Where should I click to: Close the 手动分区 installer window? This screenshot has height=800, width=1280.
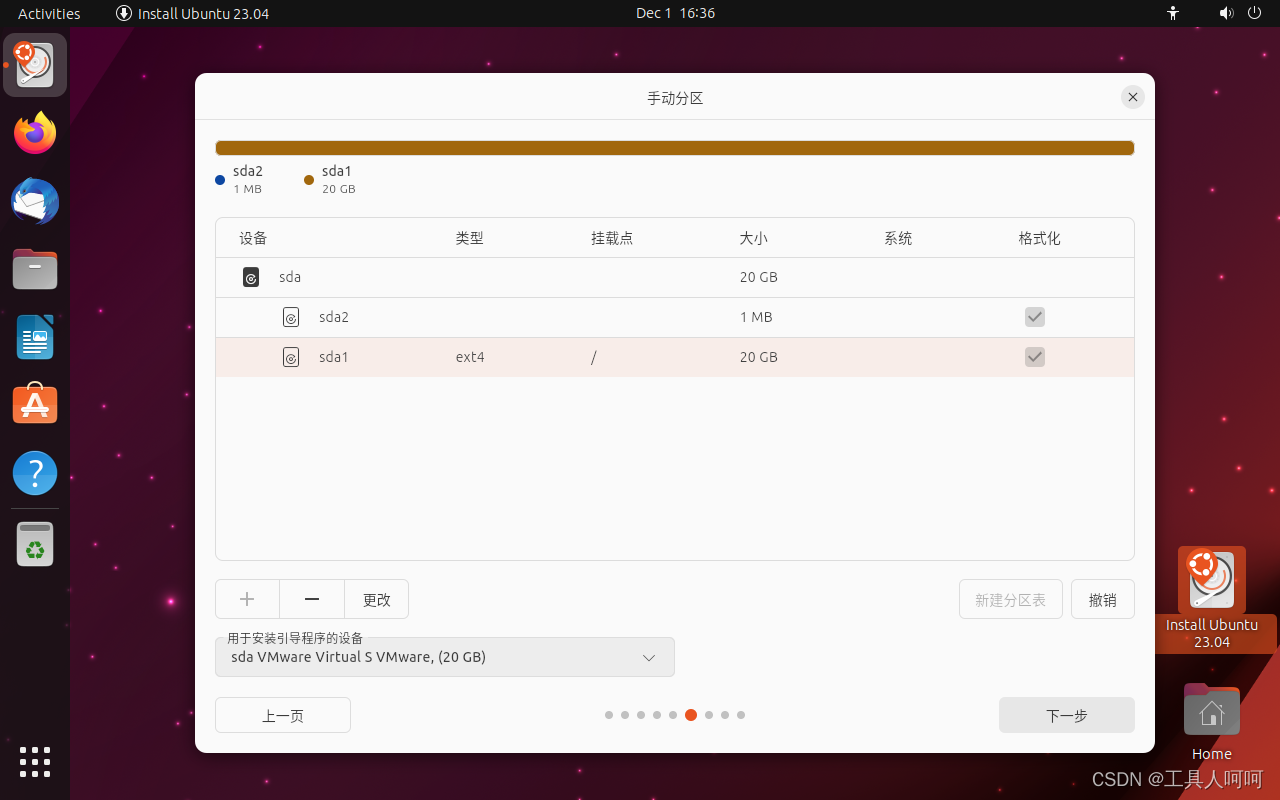[1132, 97]
